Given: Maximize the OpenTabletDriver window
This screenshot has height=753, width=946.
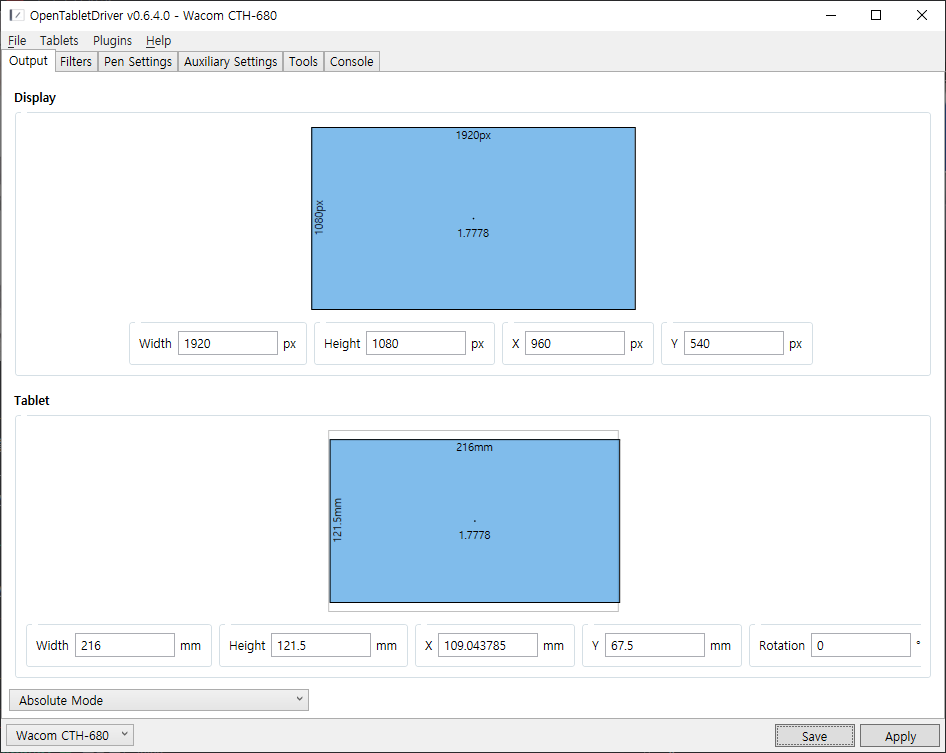Looking at the screenshot, I should (876, 15).
